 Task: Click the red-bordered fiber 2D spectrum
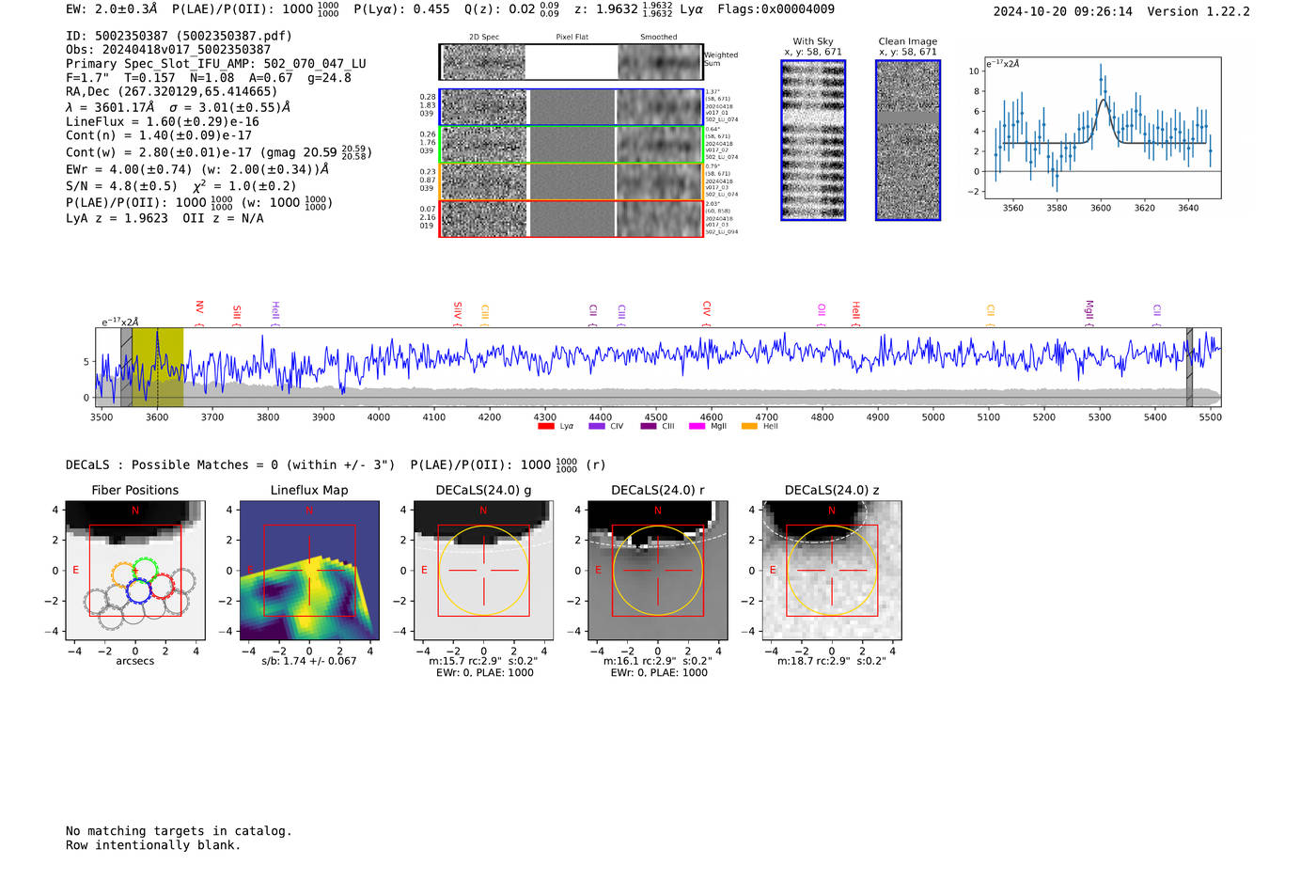click(572, 218)
